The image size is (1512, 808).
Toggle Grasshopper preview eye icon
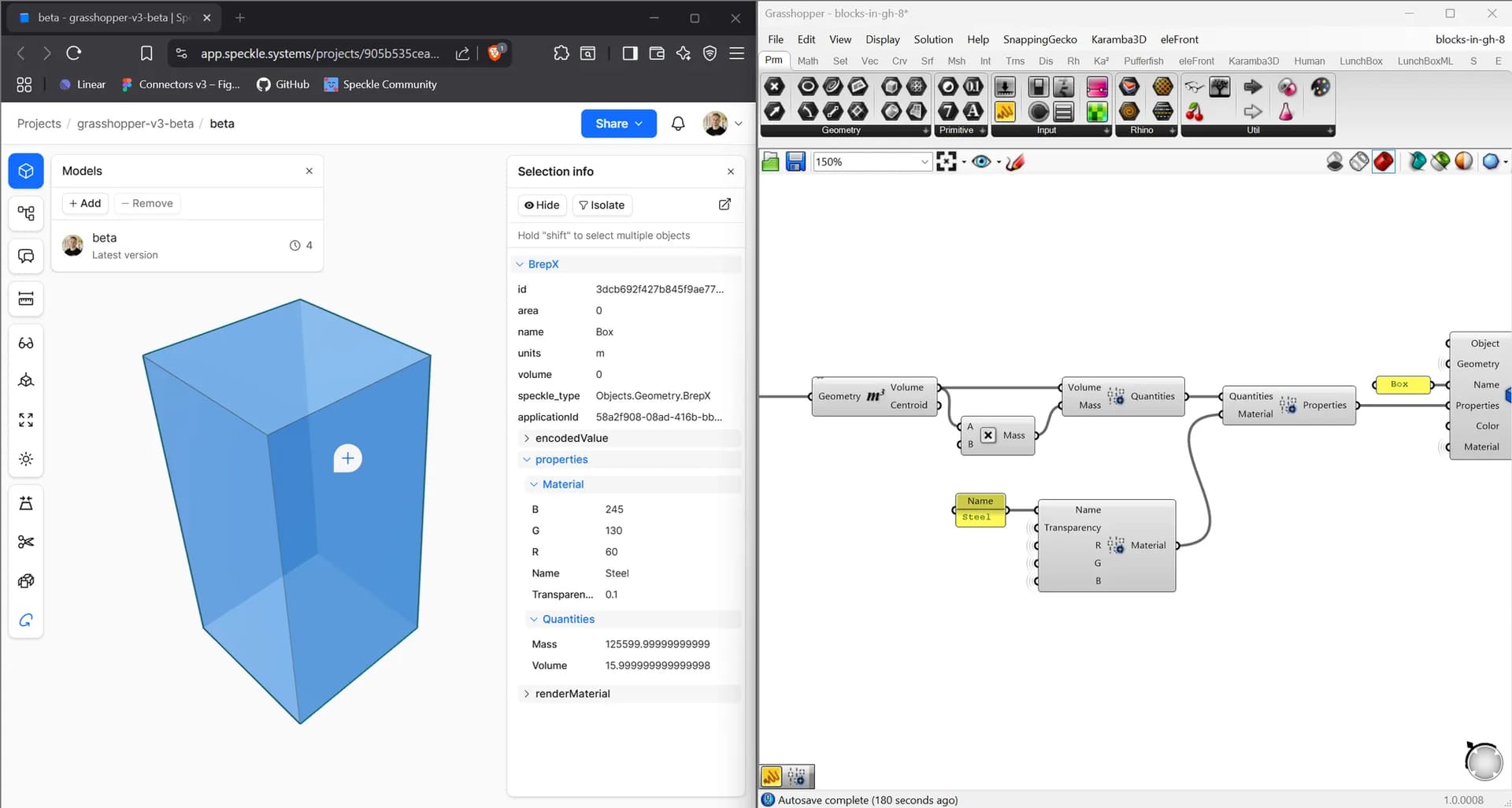click(x=981, y=162)
